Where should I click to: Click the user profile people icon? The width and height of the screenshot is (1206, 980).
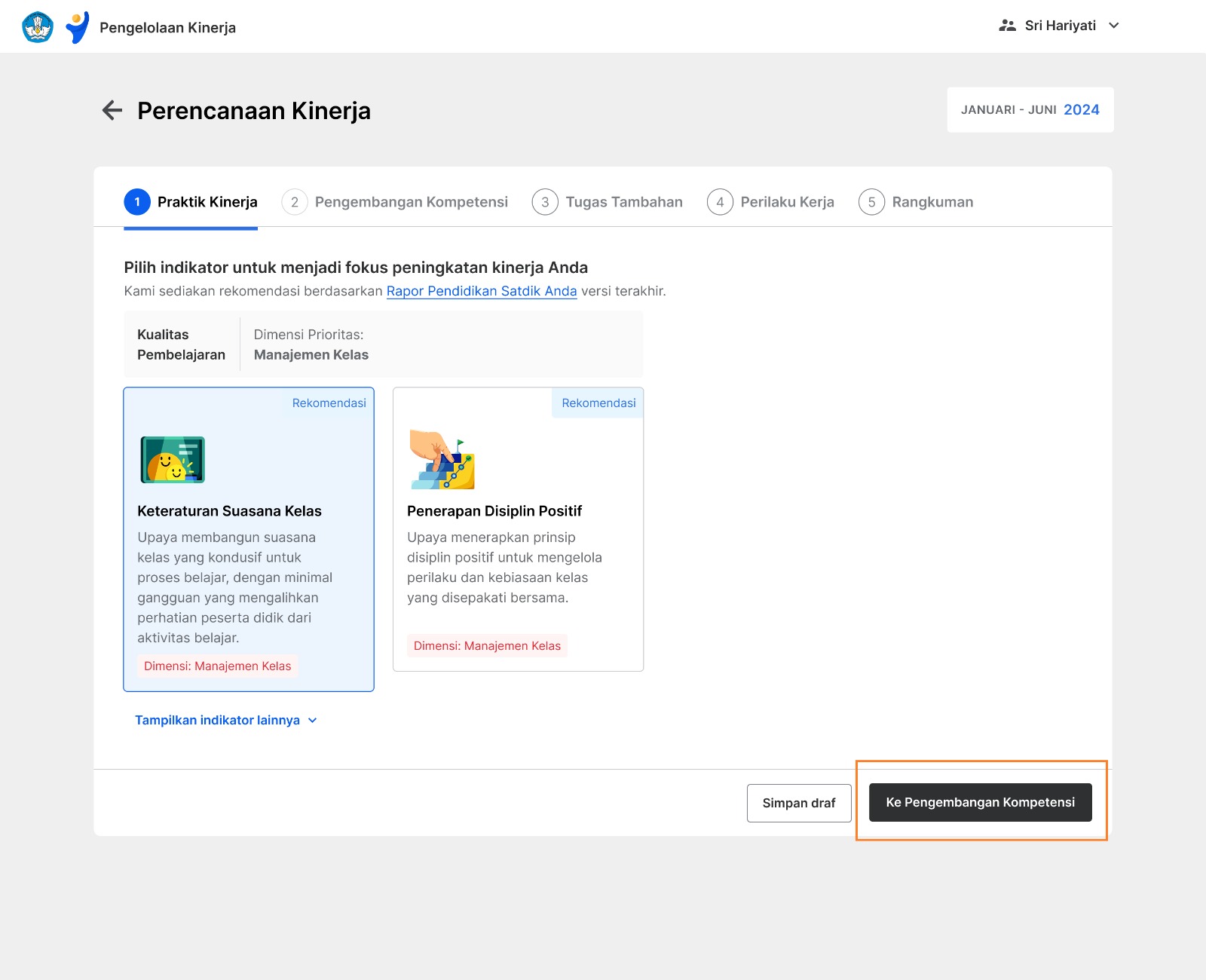pyautogui.click(x=1007, y=26)
